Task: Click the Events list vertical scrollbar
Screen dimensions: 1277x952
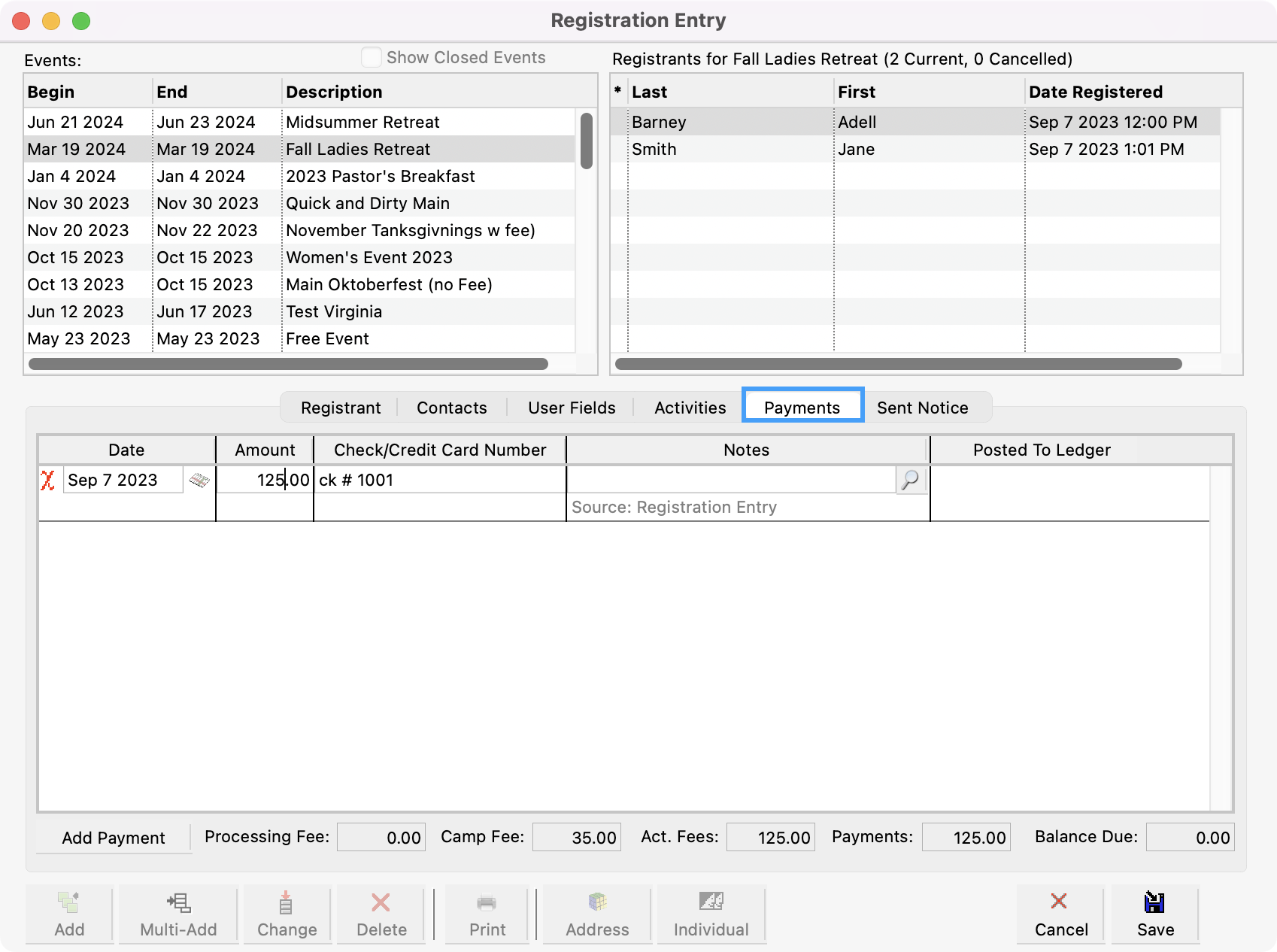Action: pyautogui.click(x=587, y=141)
